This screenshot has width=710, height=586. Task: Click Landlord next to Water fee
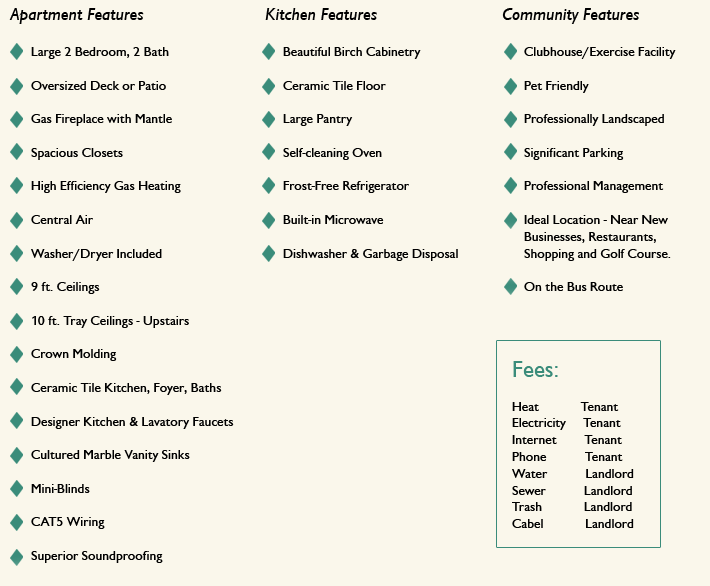click(609, 474)
